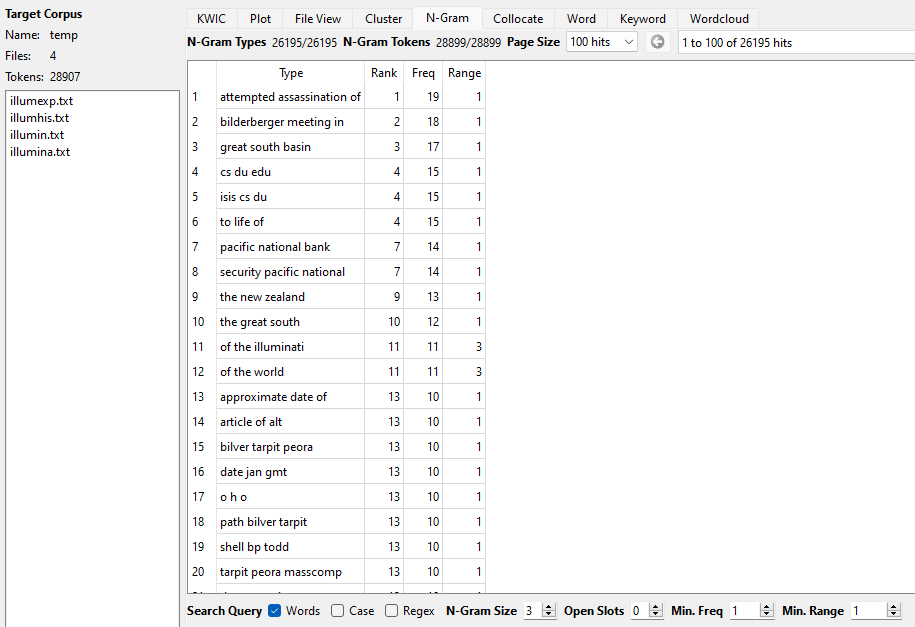Decrease Min. Range stepper down arrow
This screenshot has height=627, width=915.
point(893,614)
